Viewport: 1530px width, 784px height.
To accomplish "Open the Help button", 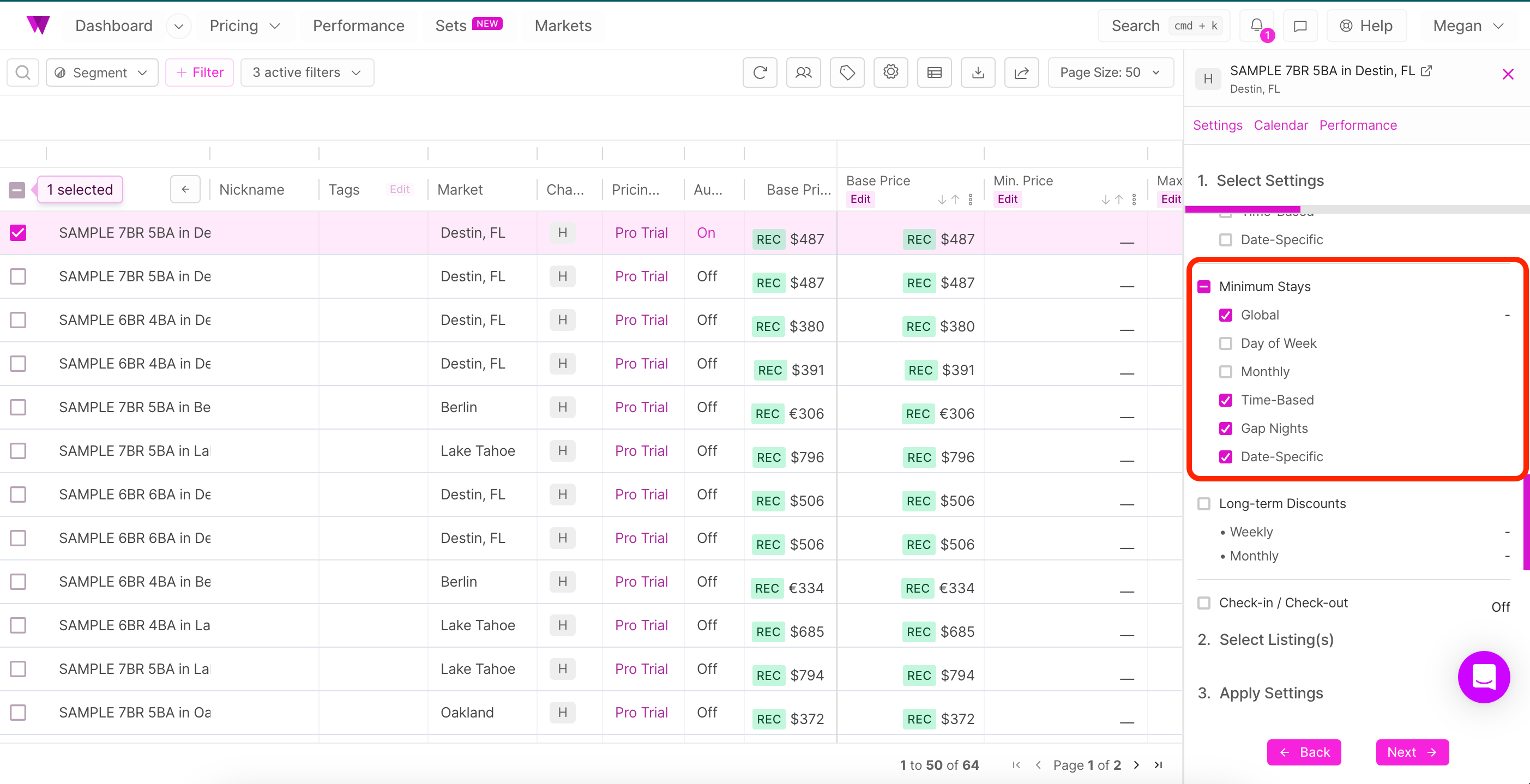I will click(x=1366, y=26).
